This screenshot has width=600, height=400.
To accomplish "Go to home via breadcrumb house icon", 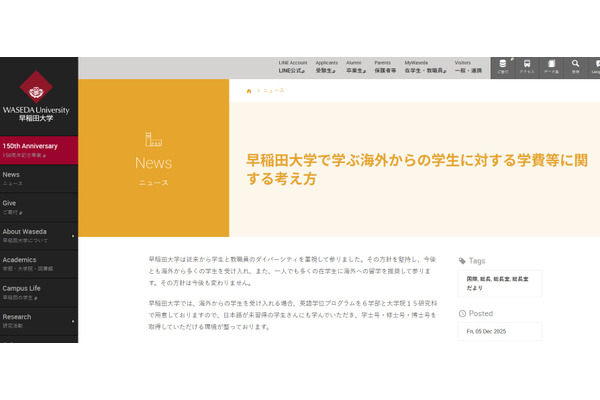I will click(249, 91).
